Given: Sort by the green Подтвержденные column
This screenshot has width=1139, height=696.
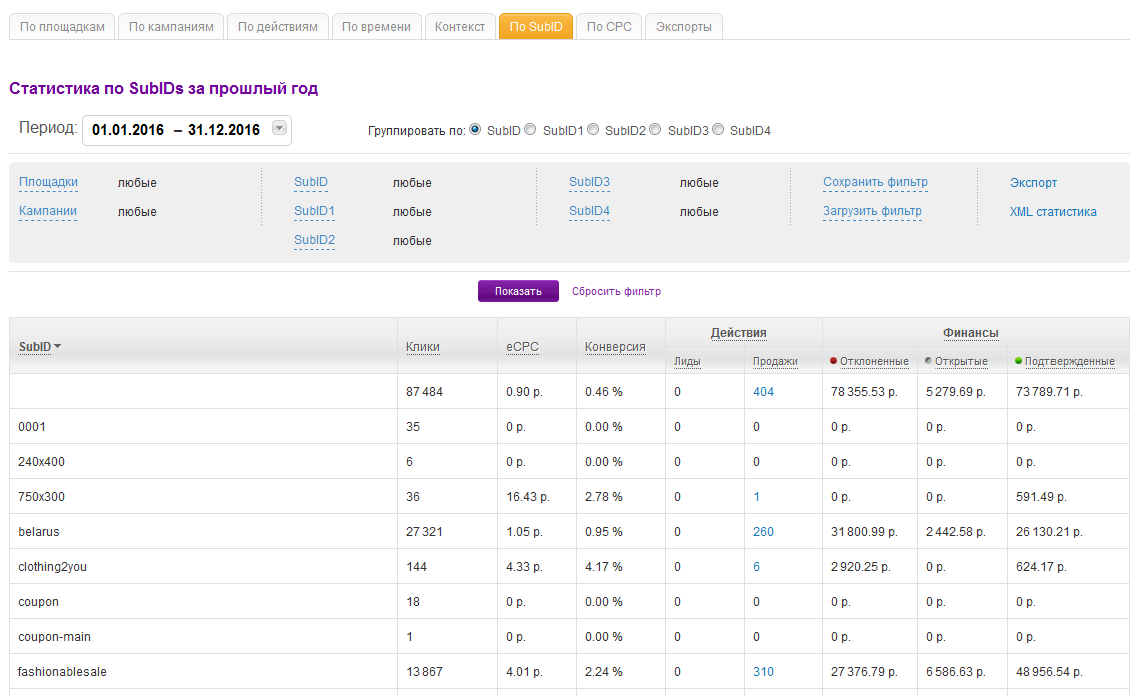Looking at the screenshot, I should pyautogui.click(x=1069, y=361).
